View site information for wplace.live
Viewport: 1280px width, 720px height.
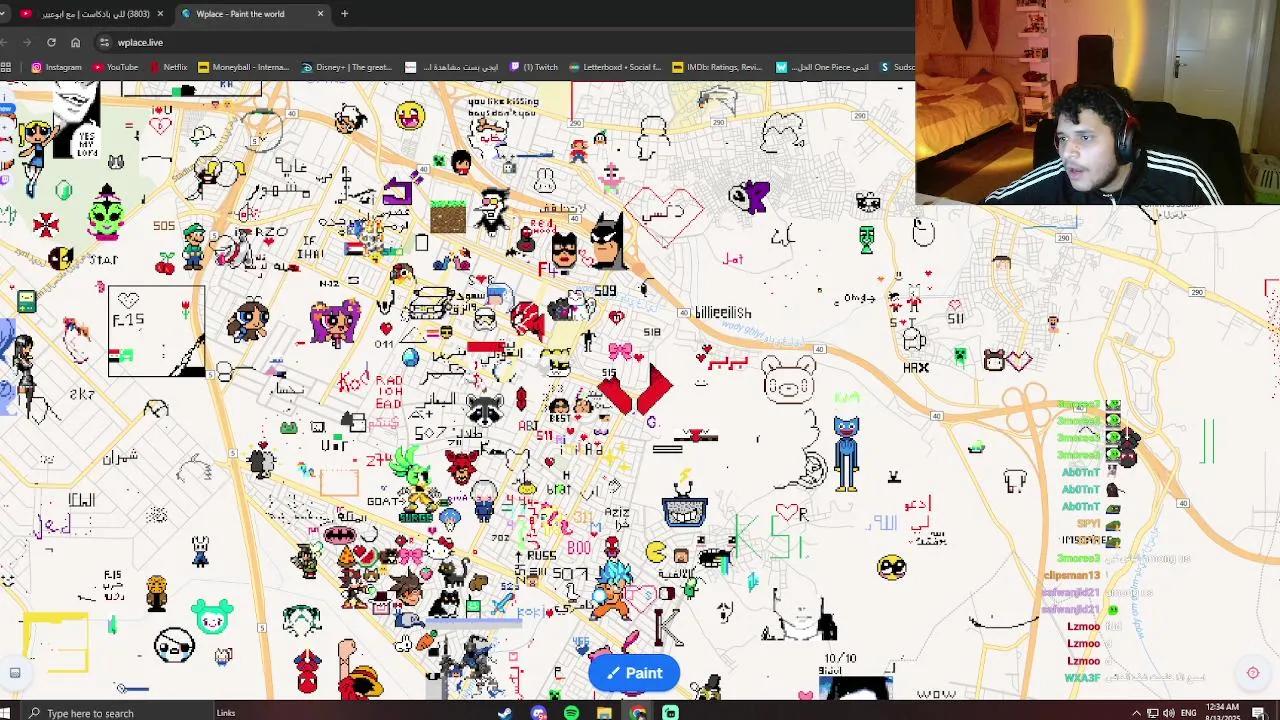[x=104, y=42]
